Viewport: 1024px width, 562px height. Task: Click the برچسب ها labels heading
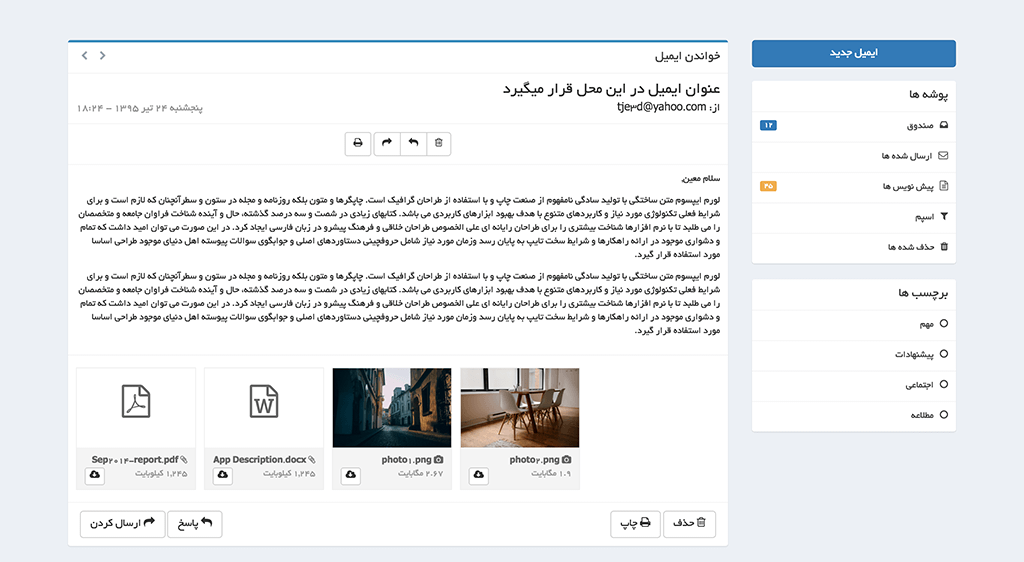coord(923,293)
